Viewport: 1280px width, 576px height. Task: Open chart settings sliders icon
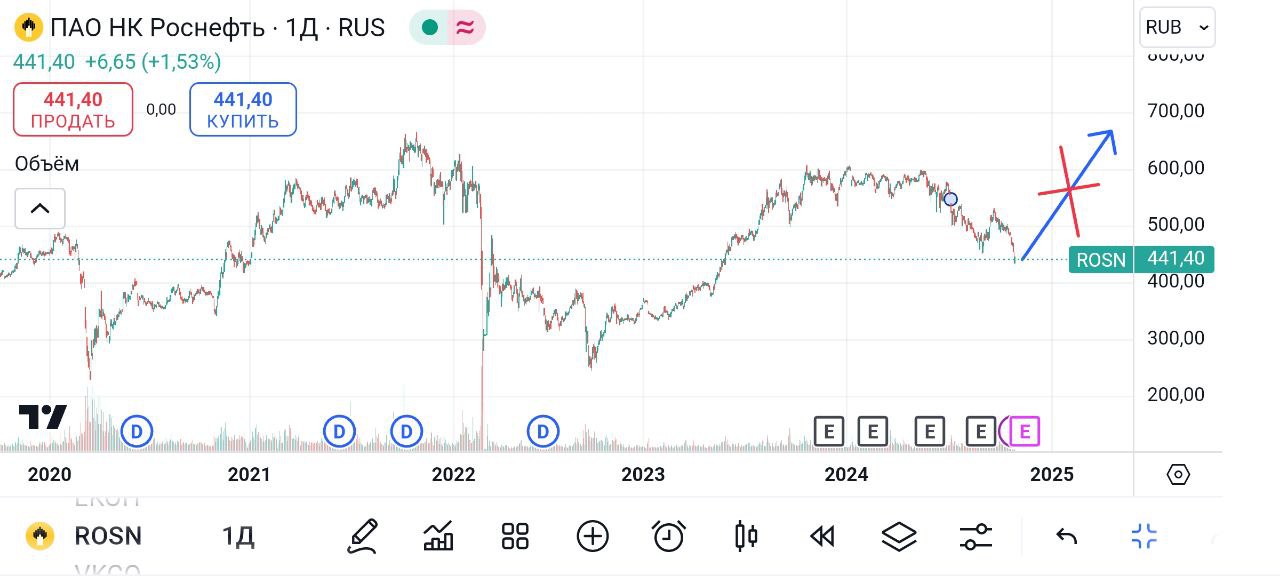pos(975,537)
